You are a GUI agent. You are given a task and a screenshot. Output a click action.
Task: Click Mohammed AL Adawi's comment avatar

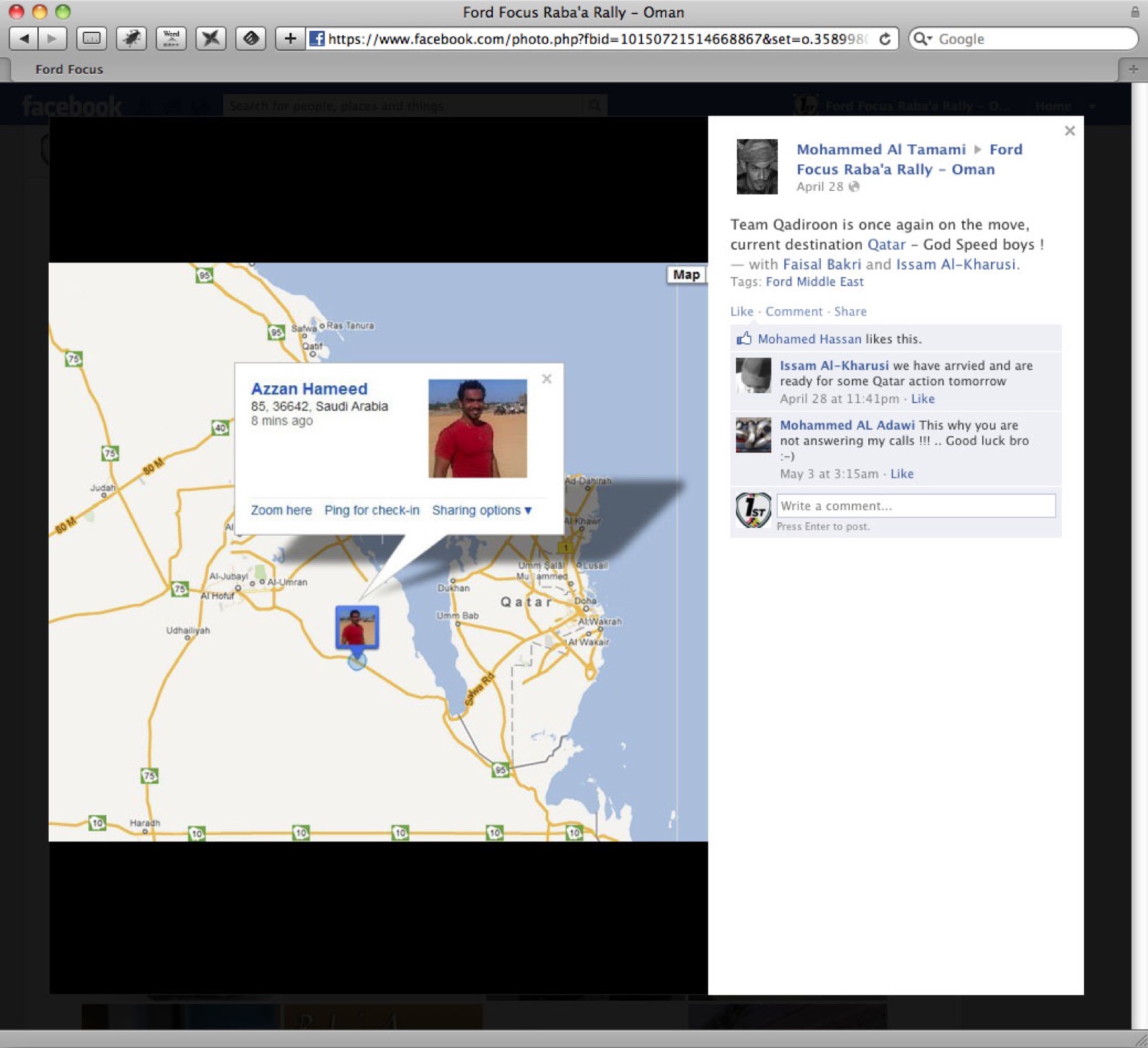753,435
